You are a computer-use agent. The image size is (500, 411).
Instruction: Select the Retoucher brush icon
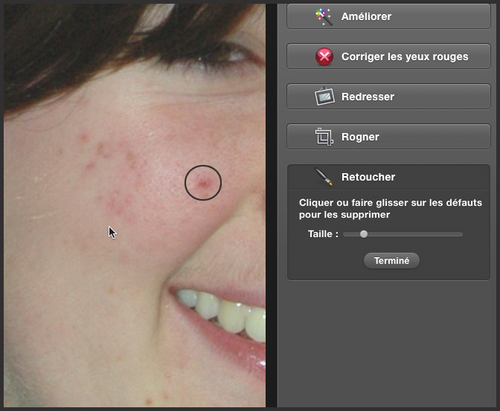324,177
